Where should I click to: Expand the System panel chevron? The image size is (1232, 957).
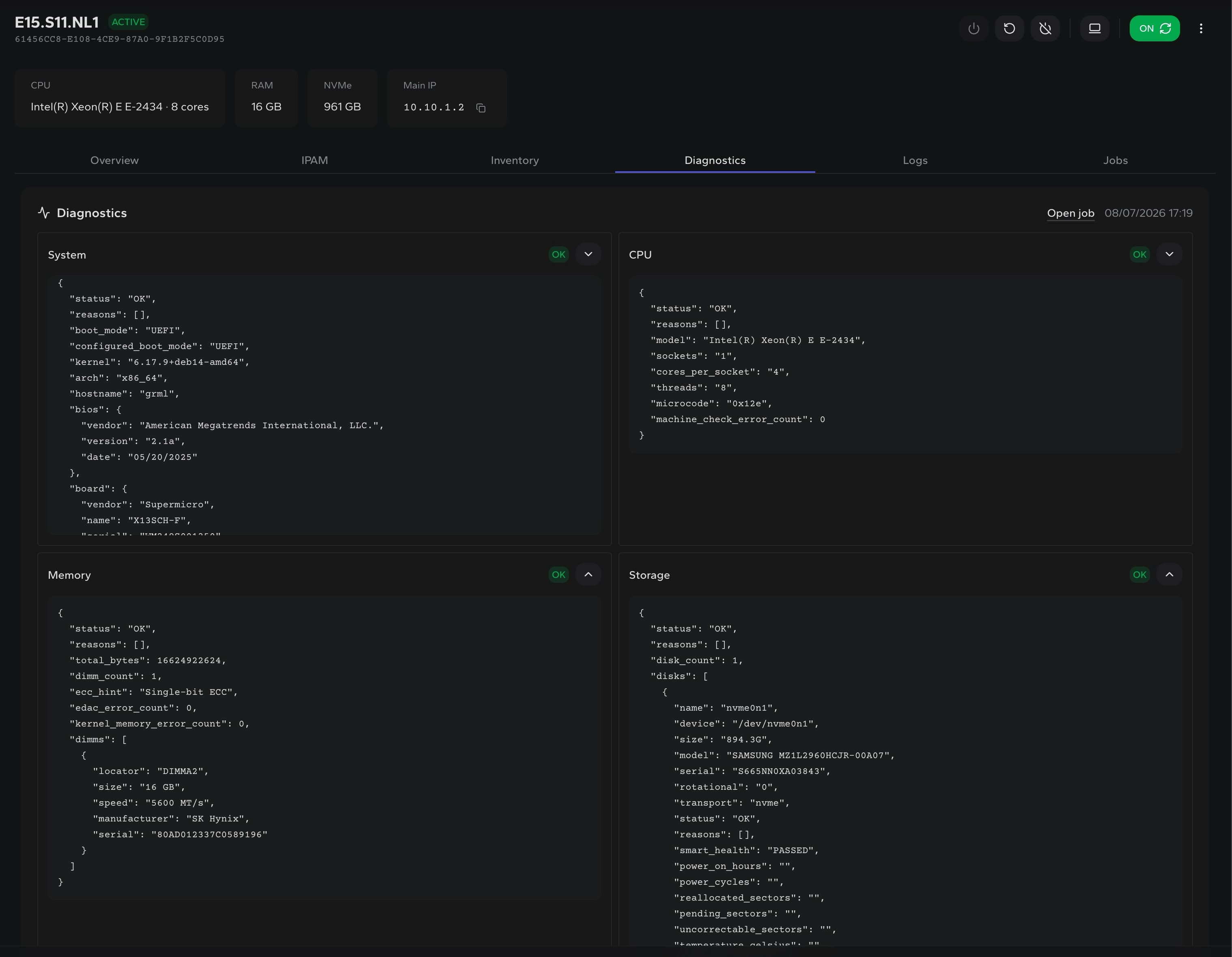pos(588,254)
